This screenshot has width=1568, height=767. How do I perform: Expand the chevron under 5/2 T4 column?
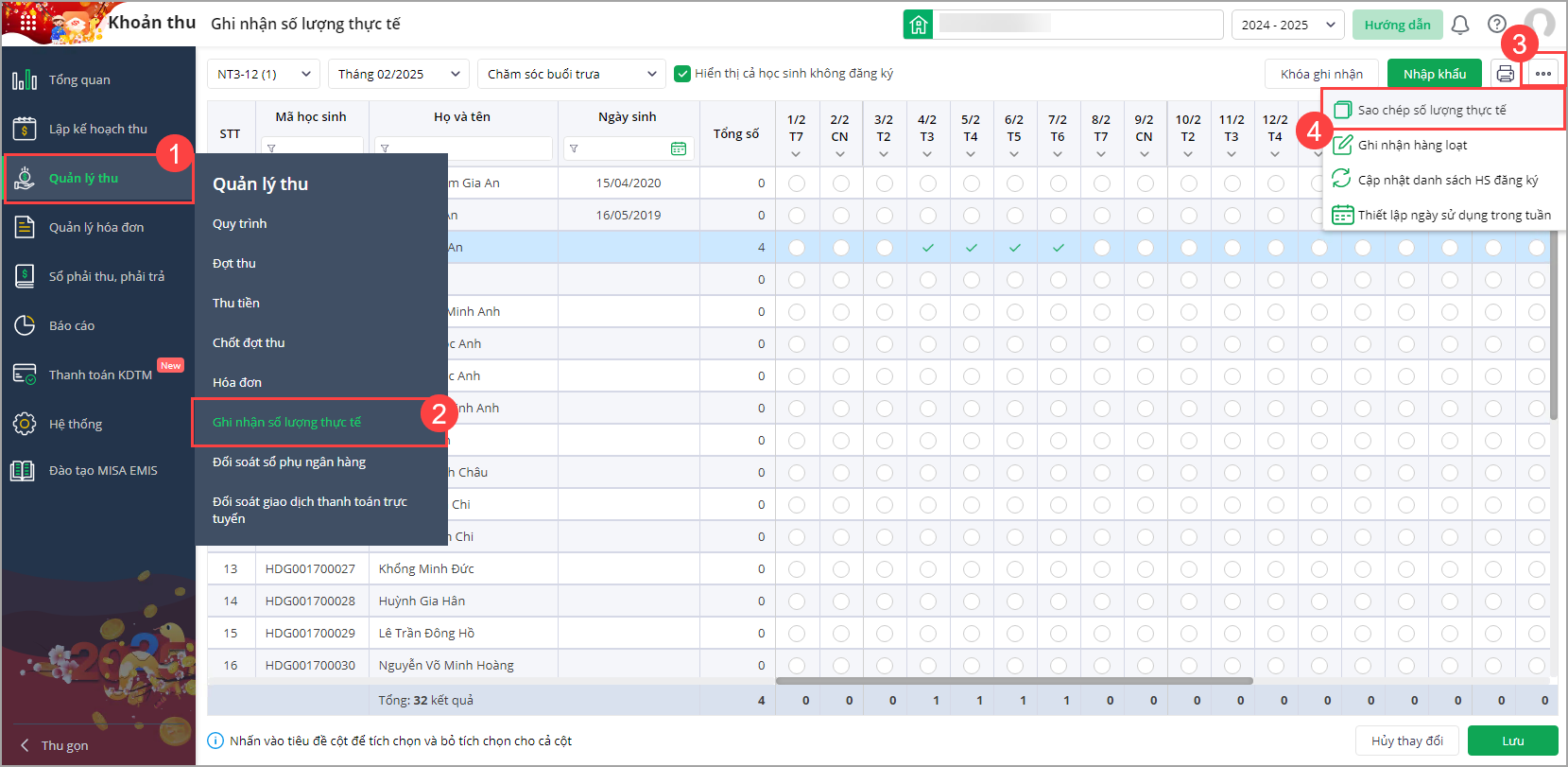click(x=971, y=154)
